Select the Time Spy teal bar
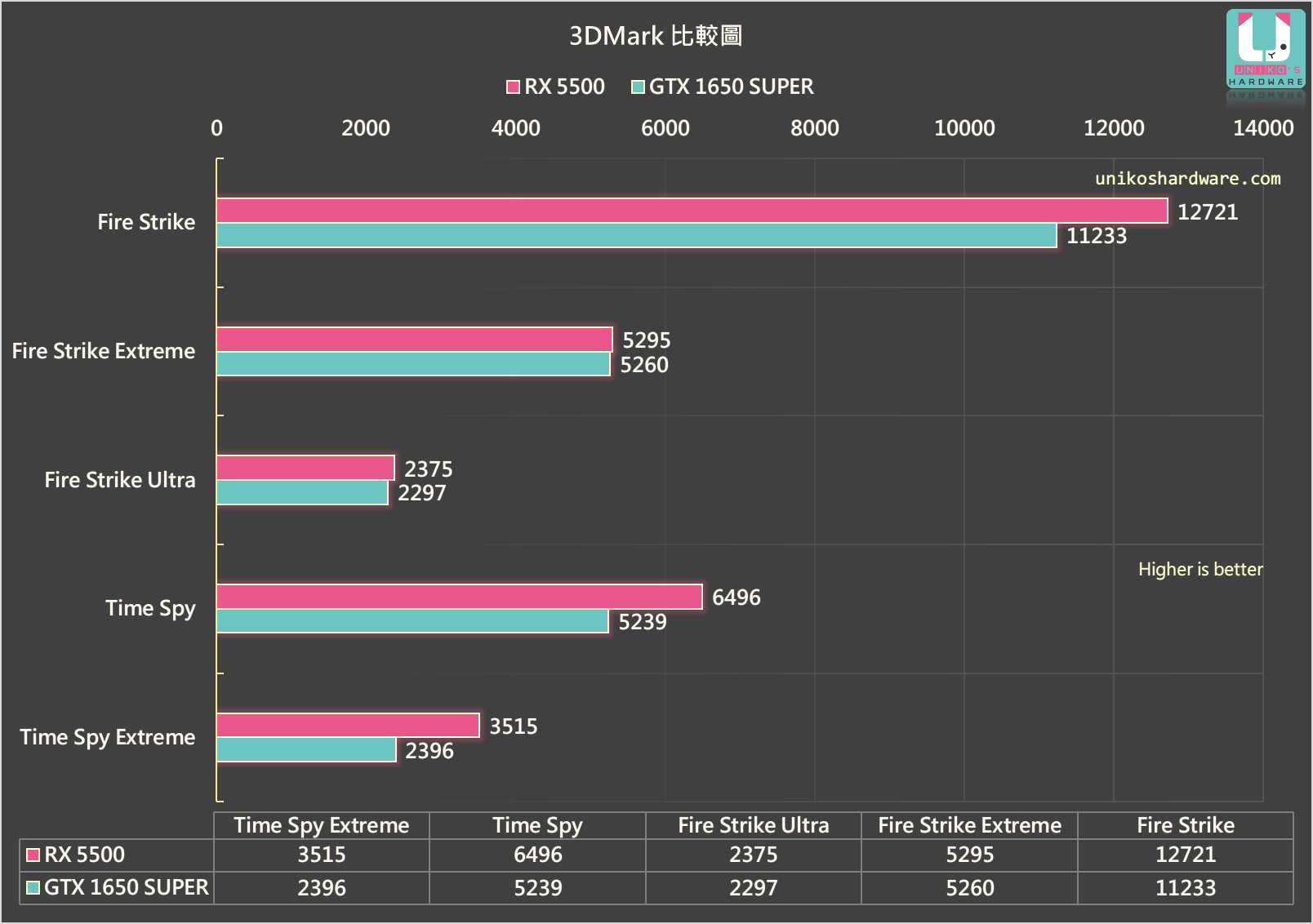 413,621
